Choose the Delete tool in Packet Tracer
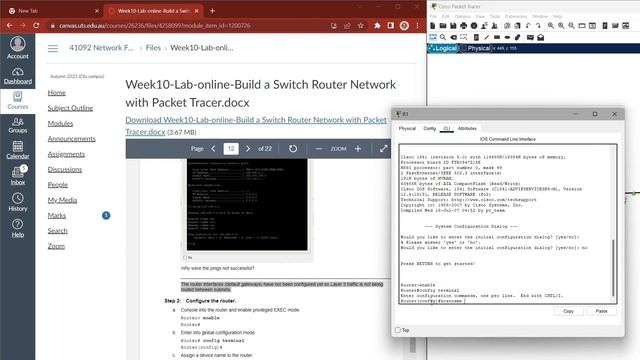The height and width of the screenshot is (360, 640). (x=453, y=37)
